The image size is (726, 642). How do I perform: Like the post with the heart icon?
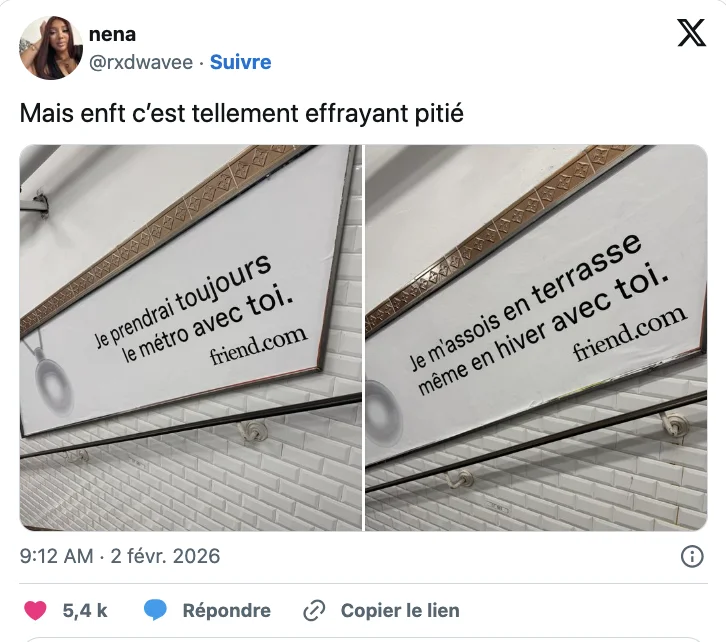pos(35,610)
